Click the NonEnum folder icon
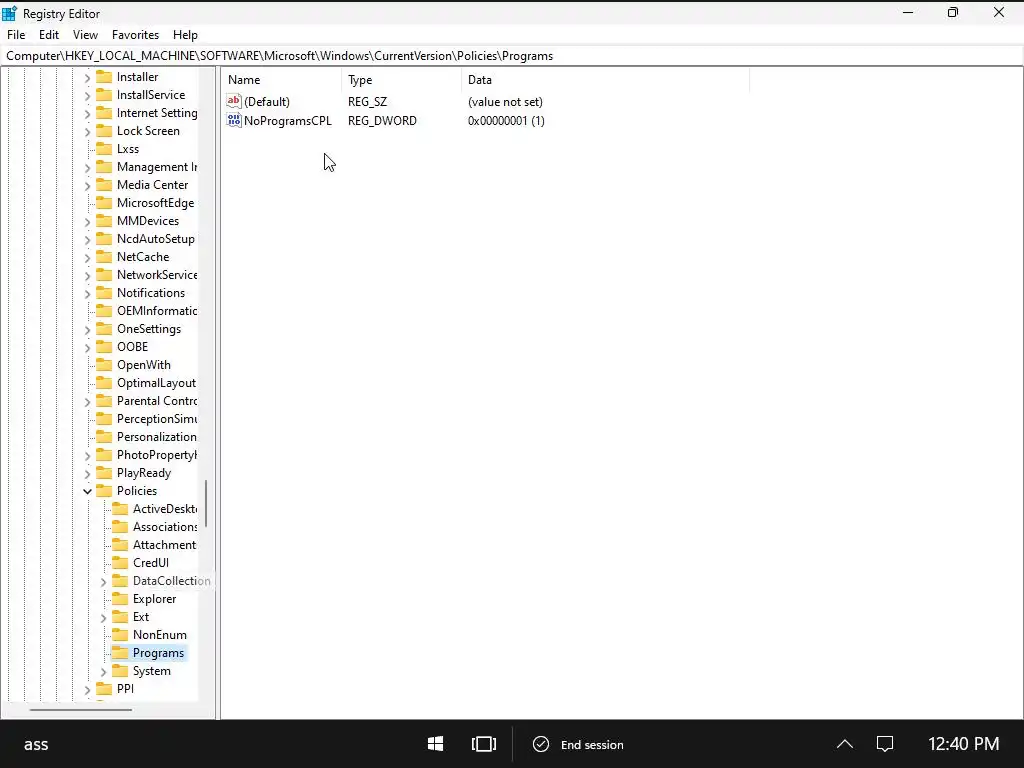The width and height of the screenshot is (1024, 768). tap(120, 635)
